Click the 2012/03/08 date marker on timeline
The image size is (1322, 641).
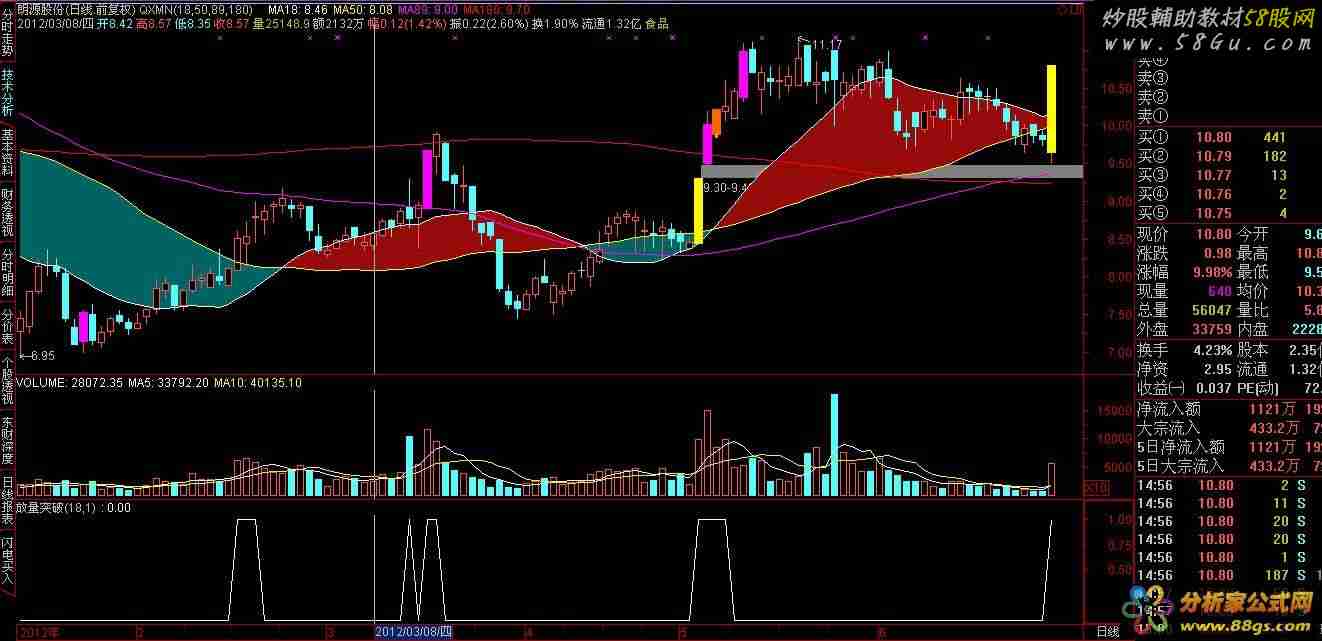click(413, 632)
